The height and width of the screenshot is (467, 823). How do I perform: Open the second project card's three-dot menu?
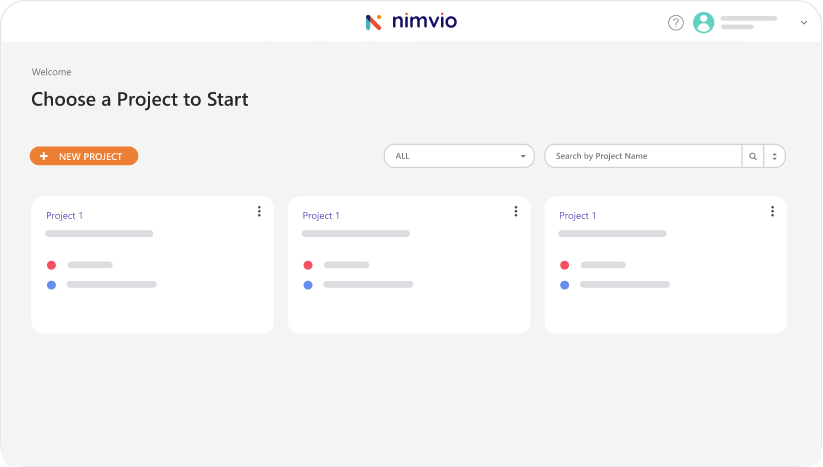(516, 211)
